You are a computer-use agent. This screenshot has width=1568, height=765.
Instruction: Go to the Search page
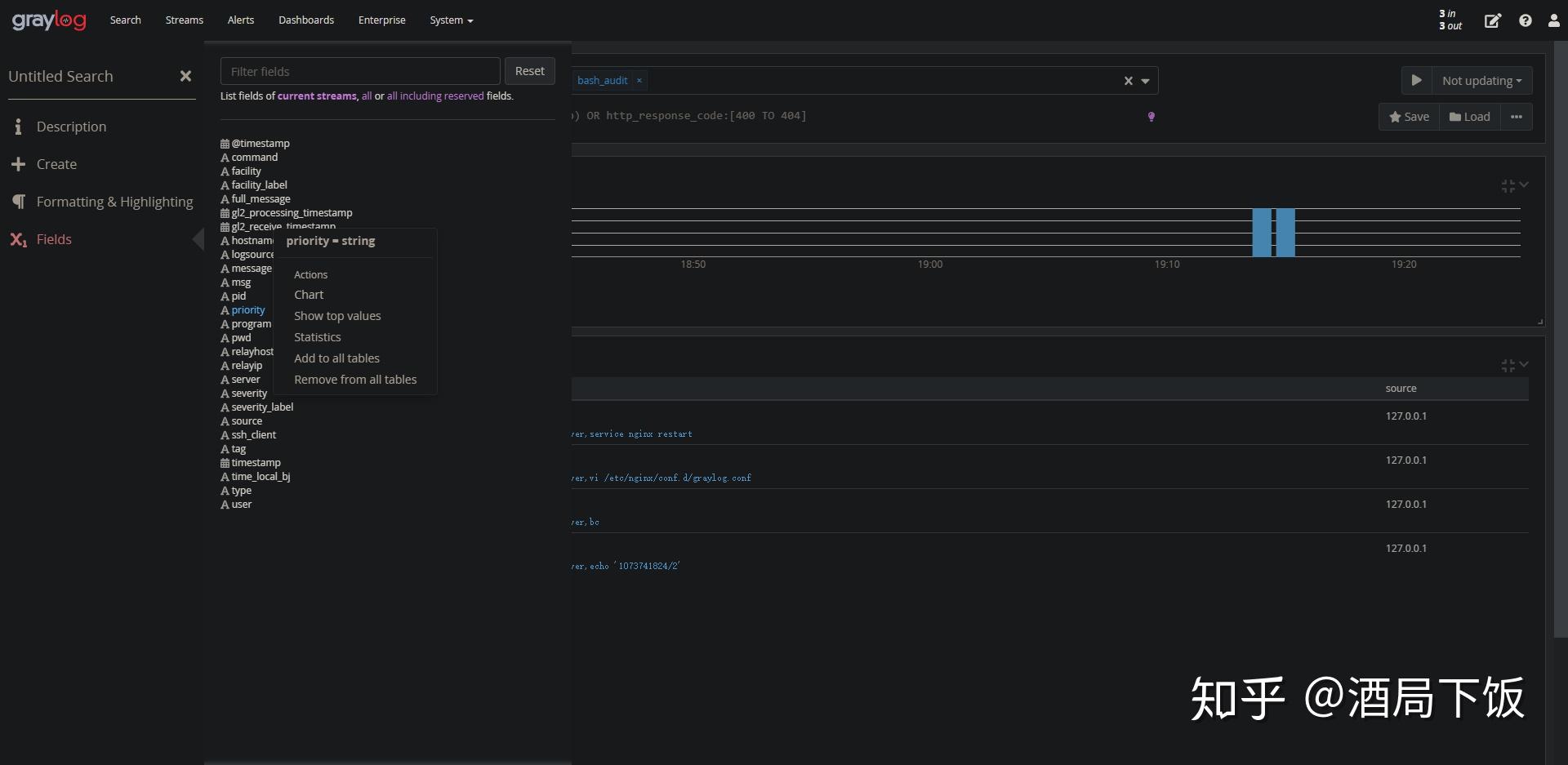pyautogui.click(x=126, y=20)
